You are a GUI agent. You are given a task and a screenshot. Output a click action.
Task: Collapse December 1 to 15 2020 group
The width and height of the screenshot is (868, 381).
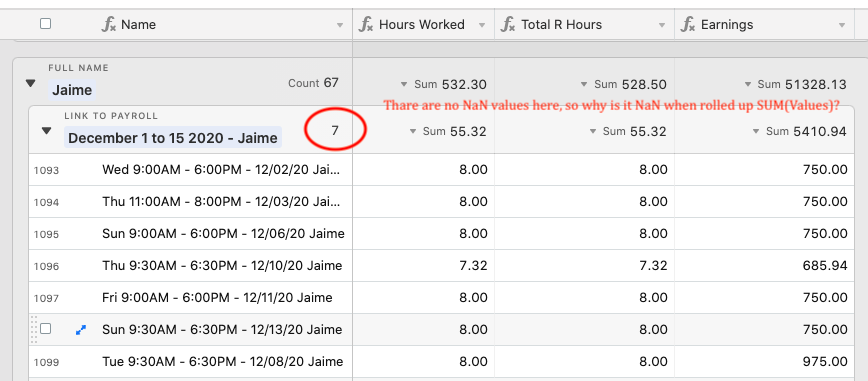tap(46, 131)
